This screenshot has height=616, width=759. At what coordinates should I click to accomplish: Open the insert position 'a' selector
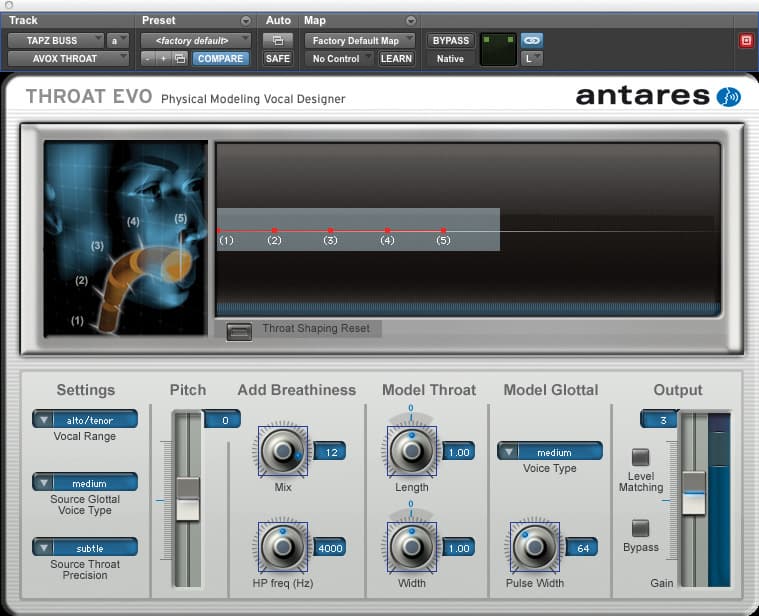point(118,41)
